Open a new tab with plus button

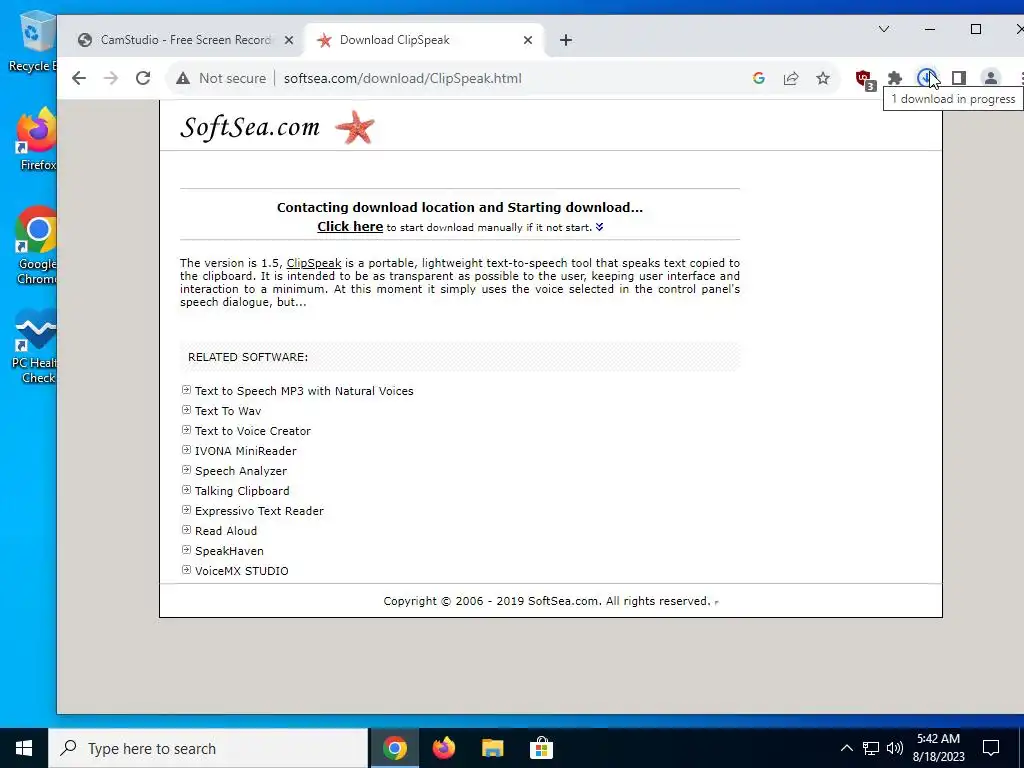click(566, 40)
